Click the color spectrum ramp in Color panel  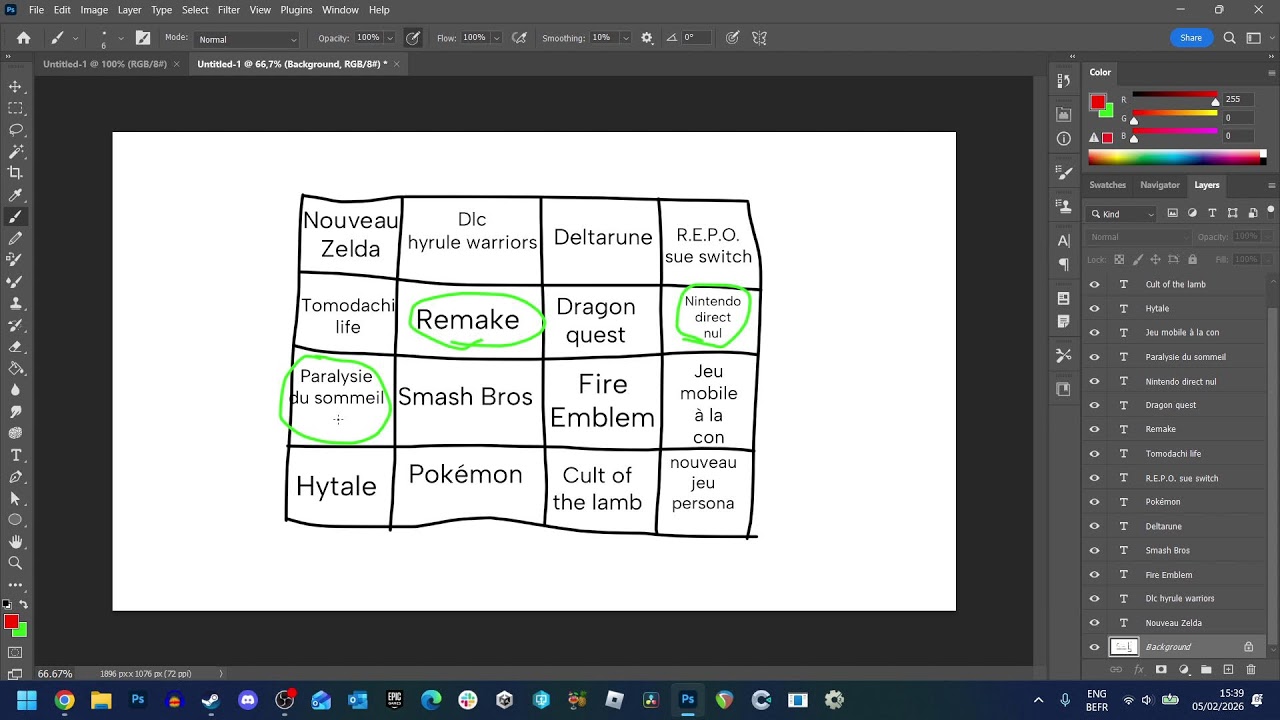point(1176,158)
